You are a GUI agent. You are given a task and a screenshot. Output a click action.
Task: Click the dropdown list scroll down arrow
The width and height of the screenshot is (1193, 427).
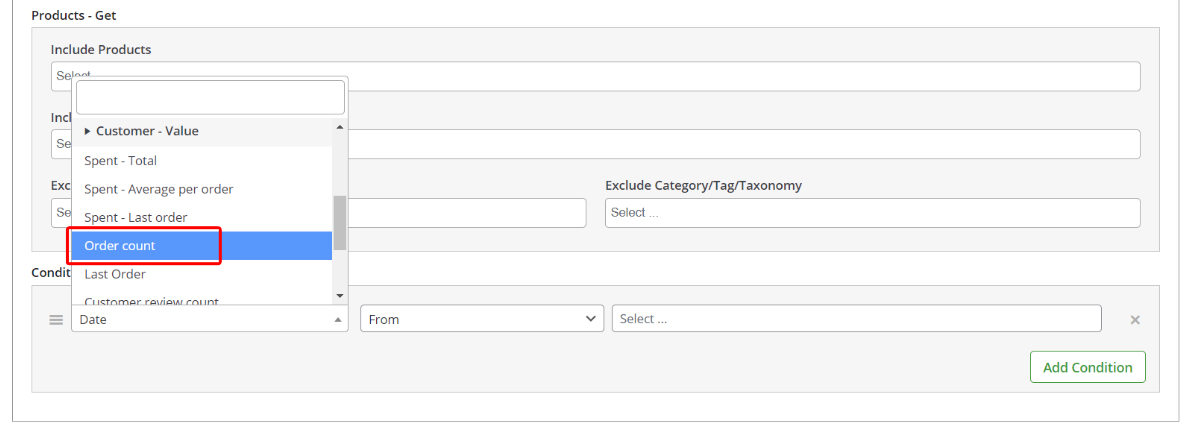coord(340,295)
